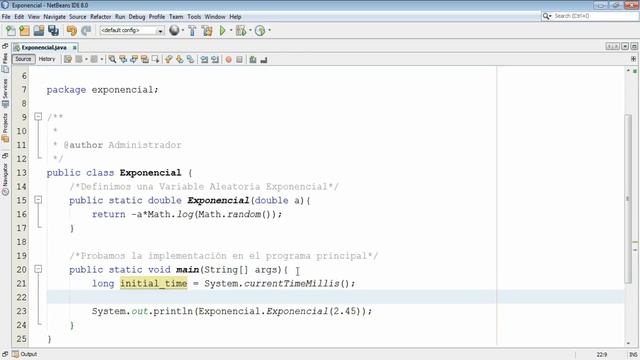Click Previous Bookmark icon
The height and width of the screenshot is (360, 640).
(x=169, y=60)
